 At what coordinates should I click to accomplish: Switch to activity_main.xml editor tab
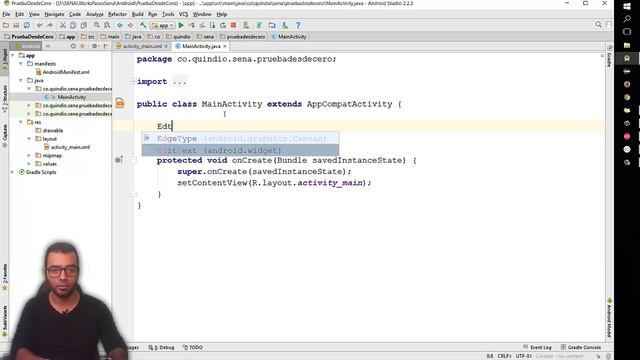point(142,46)
